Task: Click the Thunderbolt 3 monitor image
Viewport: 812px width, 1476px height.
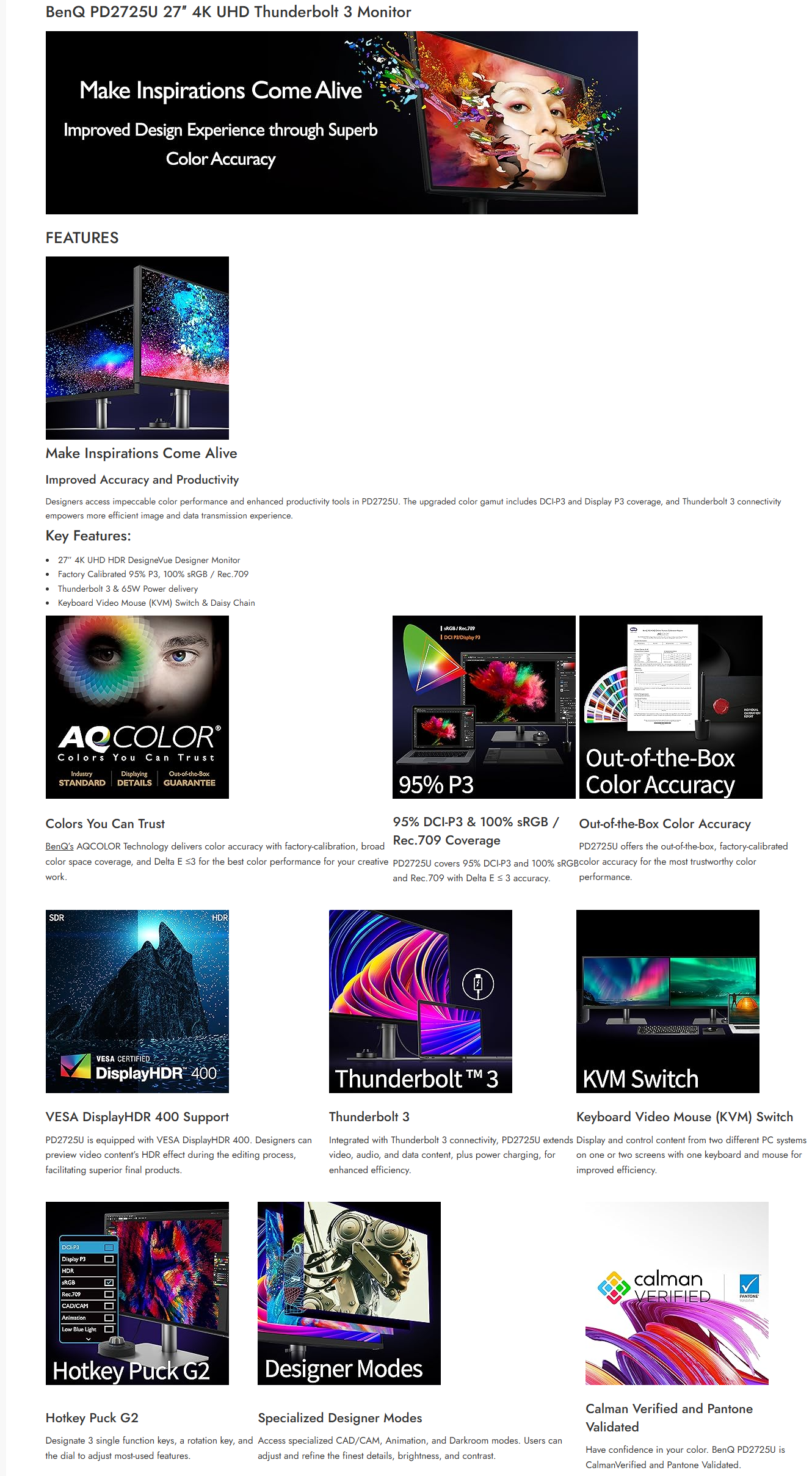Action: point(421,1002)
